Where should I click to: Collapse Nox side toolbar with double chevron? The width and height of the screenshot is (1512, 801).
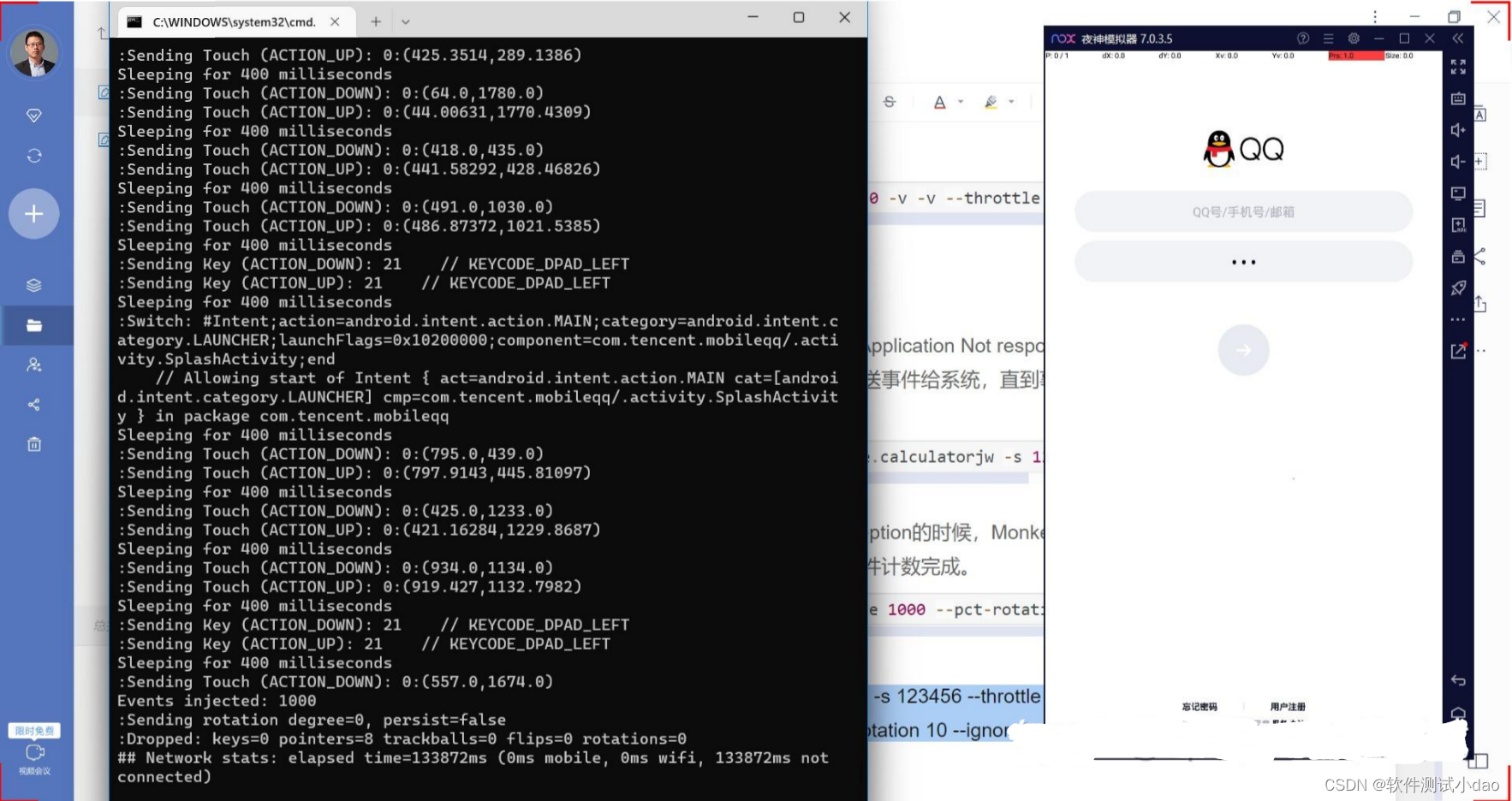tap(1458, 39)
